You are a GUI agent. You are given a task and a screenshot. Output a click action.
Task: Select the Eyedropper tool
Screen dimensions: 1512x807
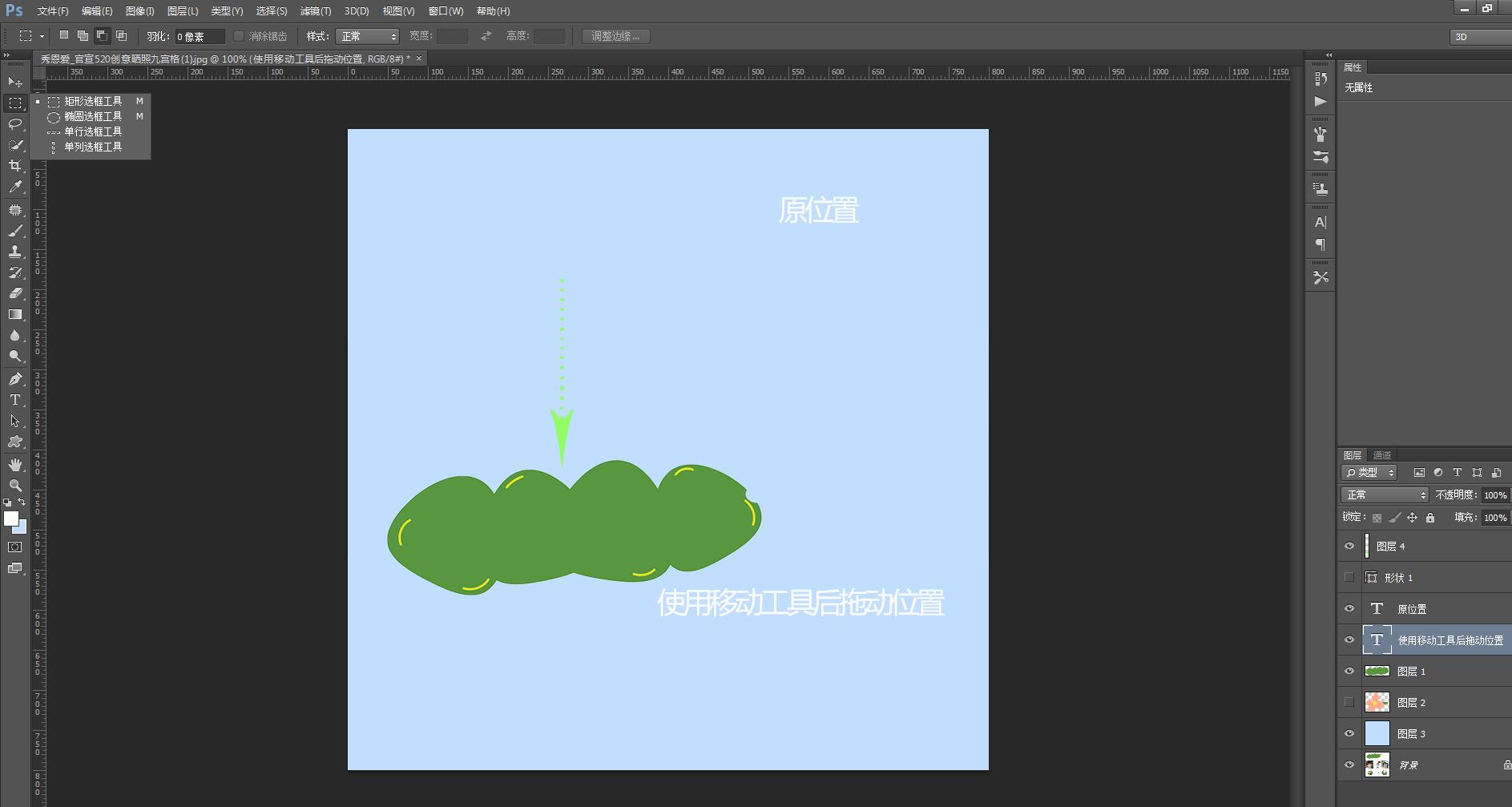pyautogui.click(x=14, y=187)
